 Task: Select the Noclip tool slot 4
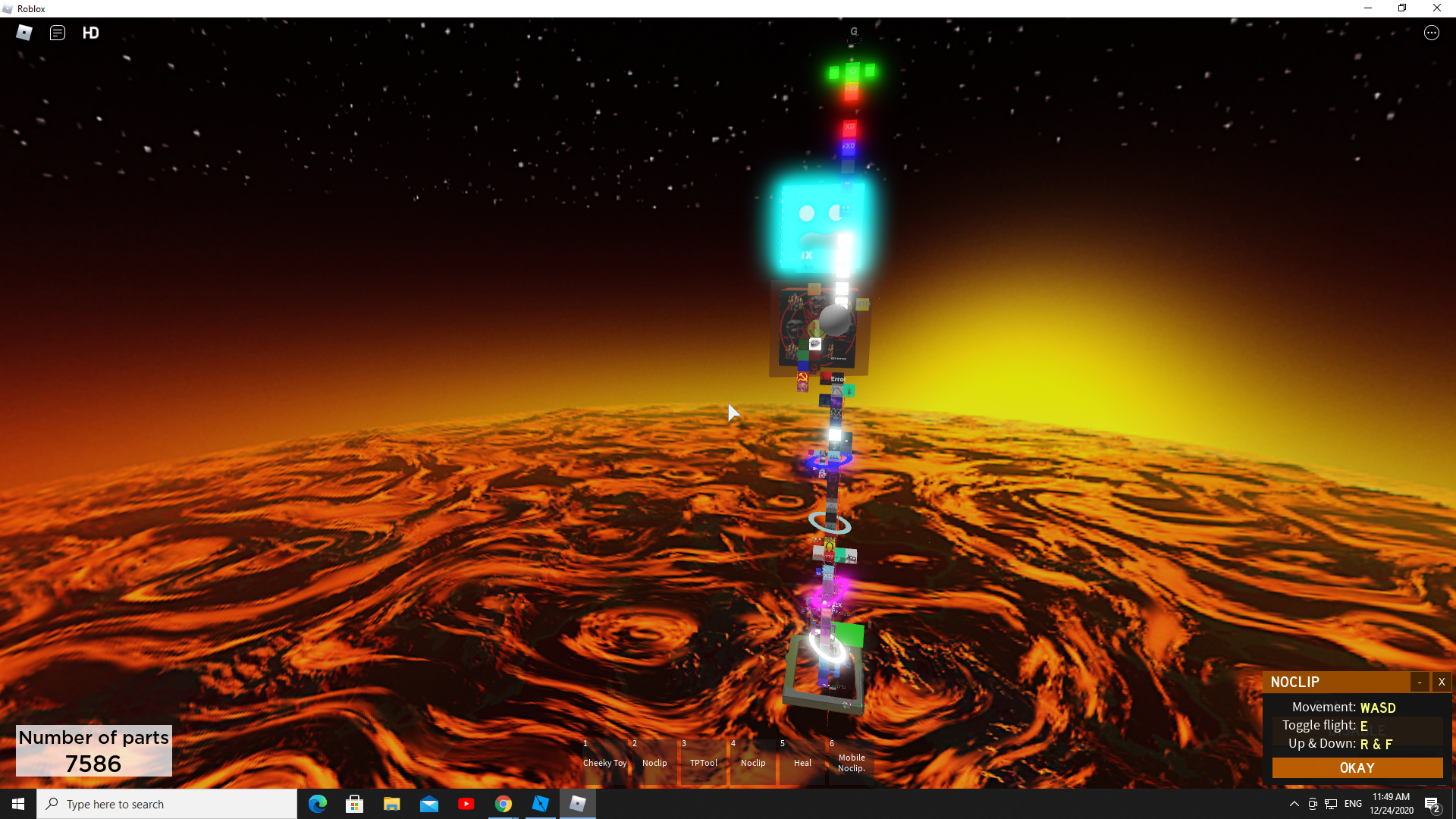(752, 758)
